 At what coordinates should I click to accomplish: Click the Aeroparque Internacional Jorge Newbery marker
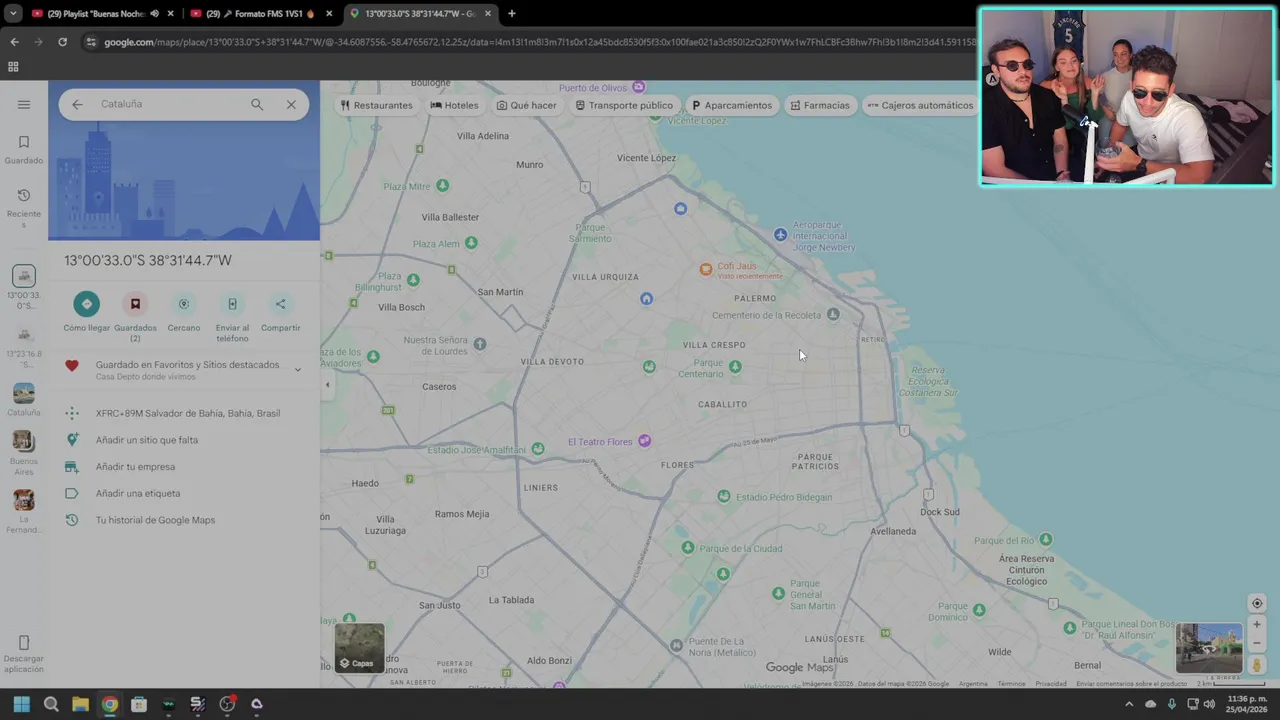point(781,234)
